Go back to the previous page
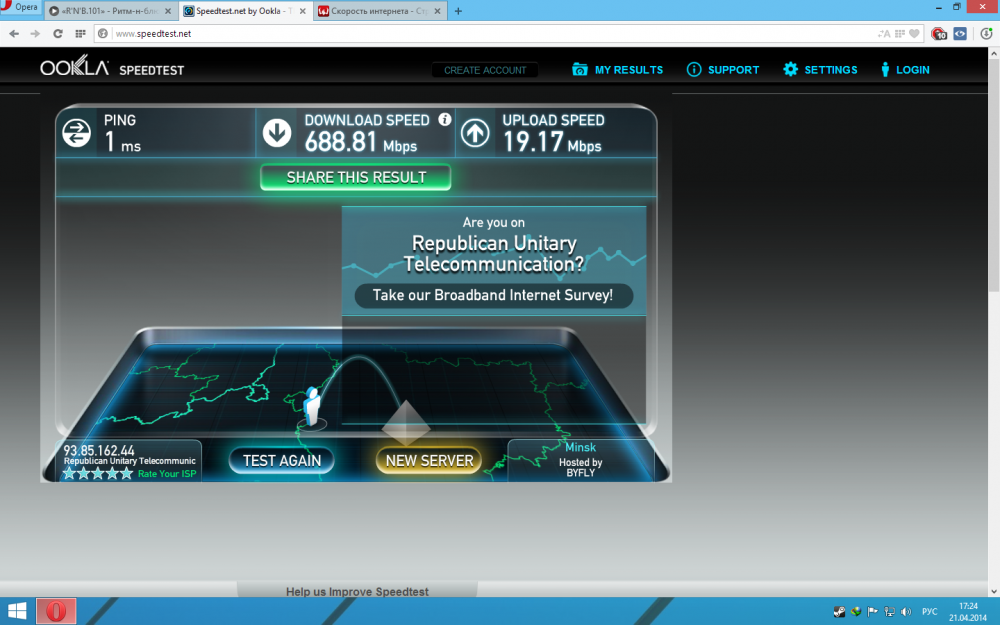This screenshot has height=625, width=1000. [x=14, y=34]
